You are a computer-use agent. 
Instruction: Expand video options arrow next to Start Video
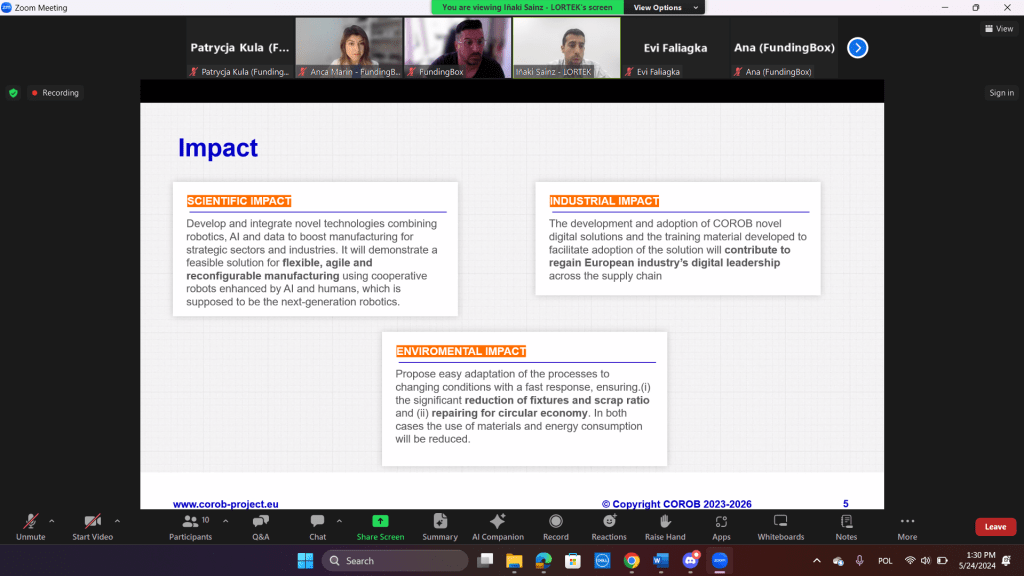tap(117, 521)
